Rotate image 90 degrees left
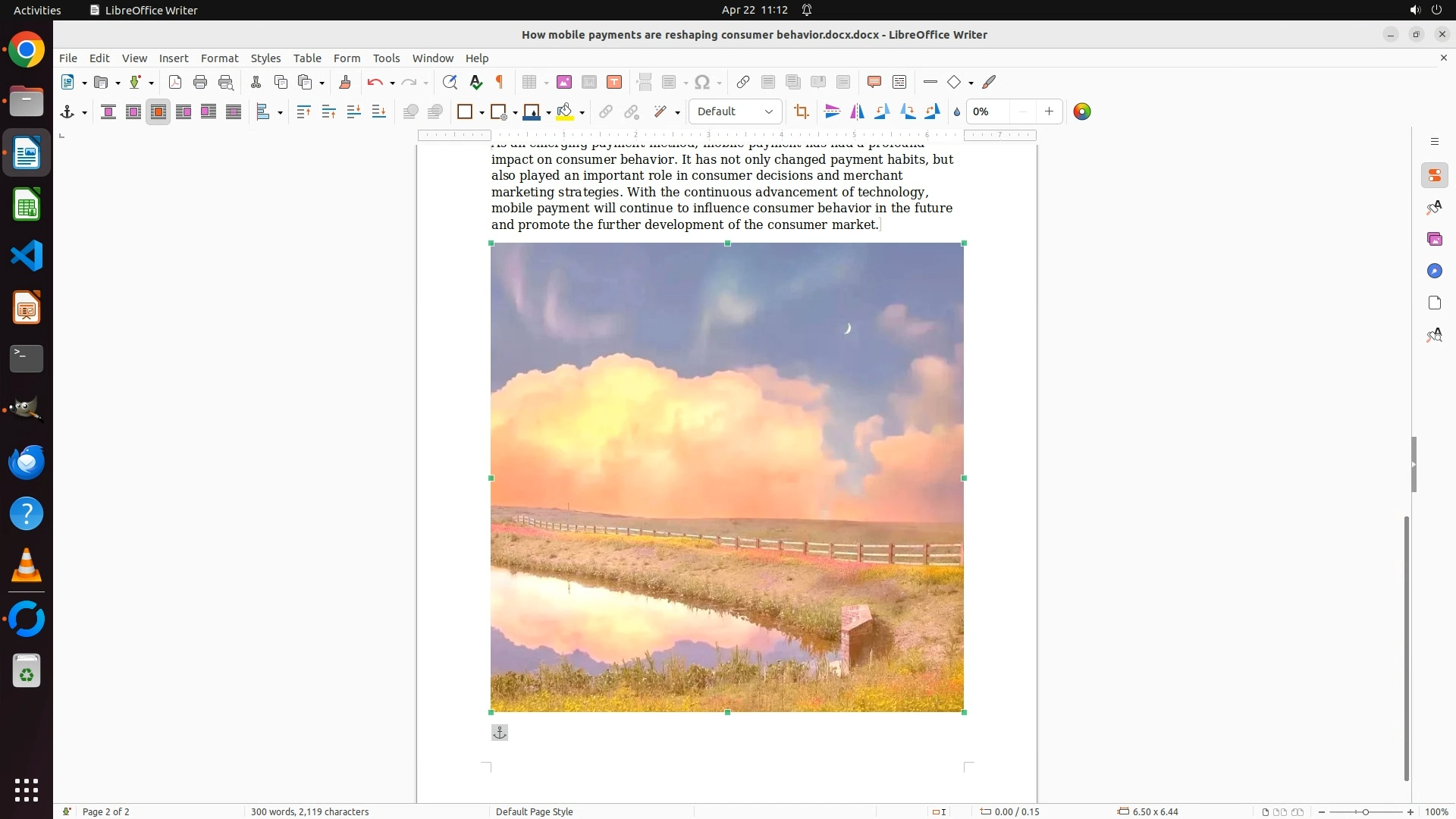The width and height of the screenshot is (1456, 819). click(x=882, y=112)
